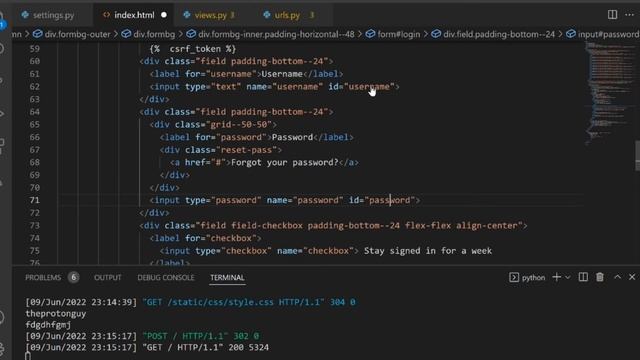Kill terminal with the trash icon

pos(600,277)
